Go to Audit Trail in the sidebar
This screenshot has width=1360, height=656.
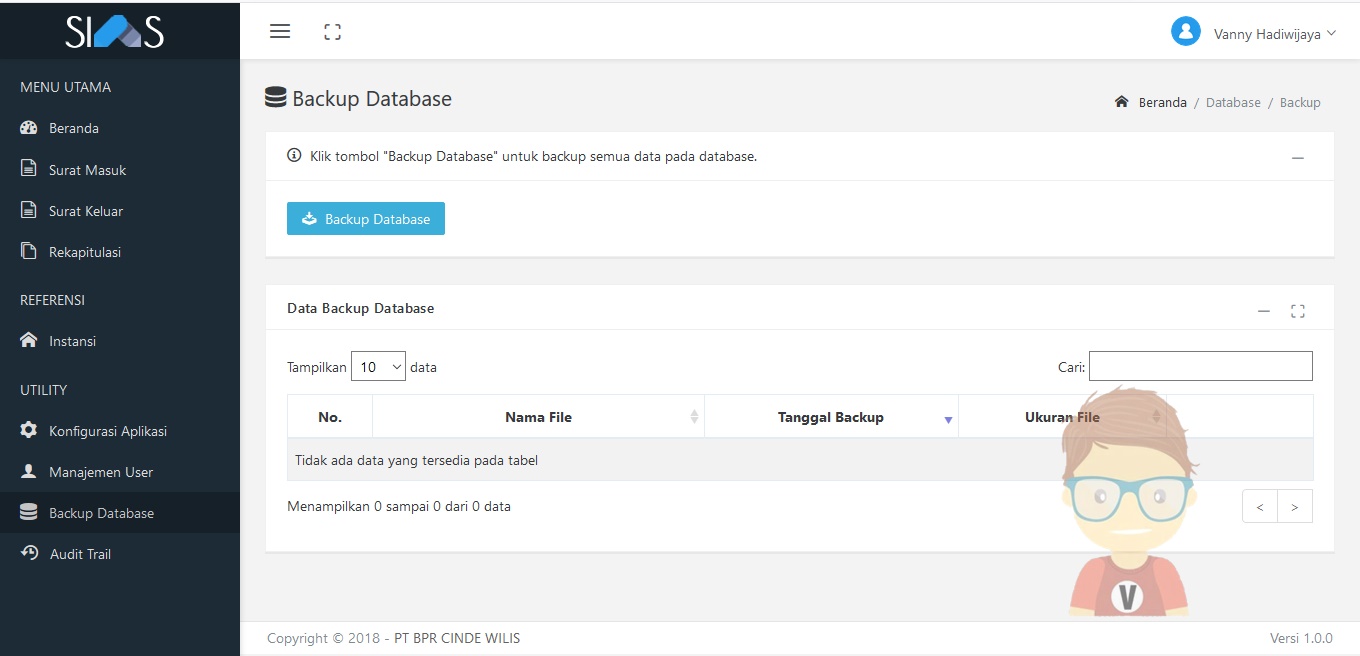tap(80, 554)
